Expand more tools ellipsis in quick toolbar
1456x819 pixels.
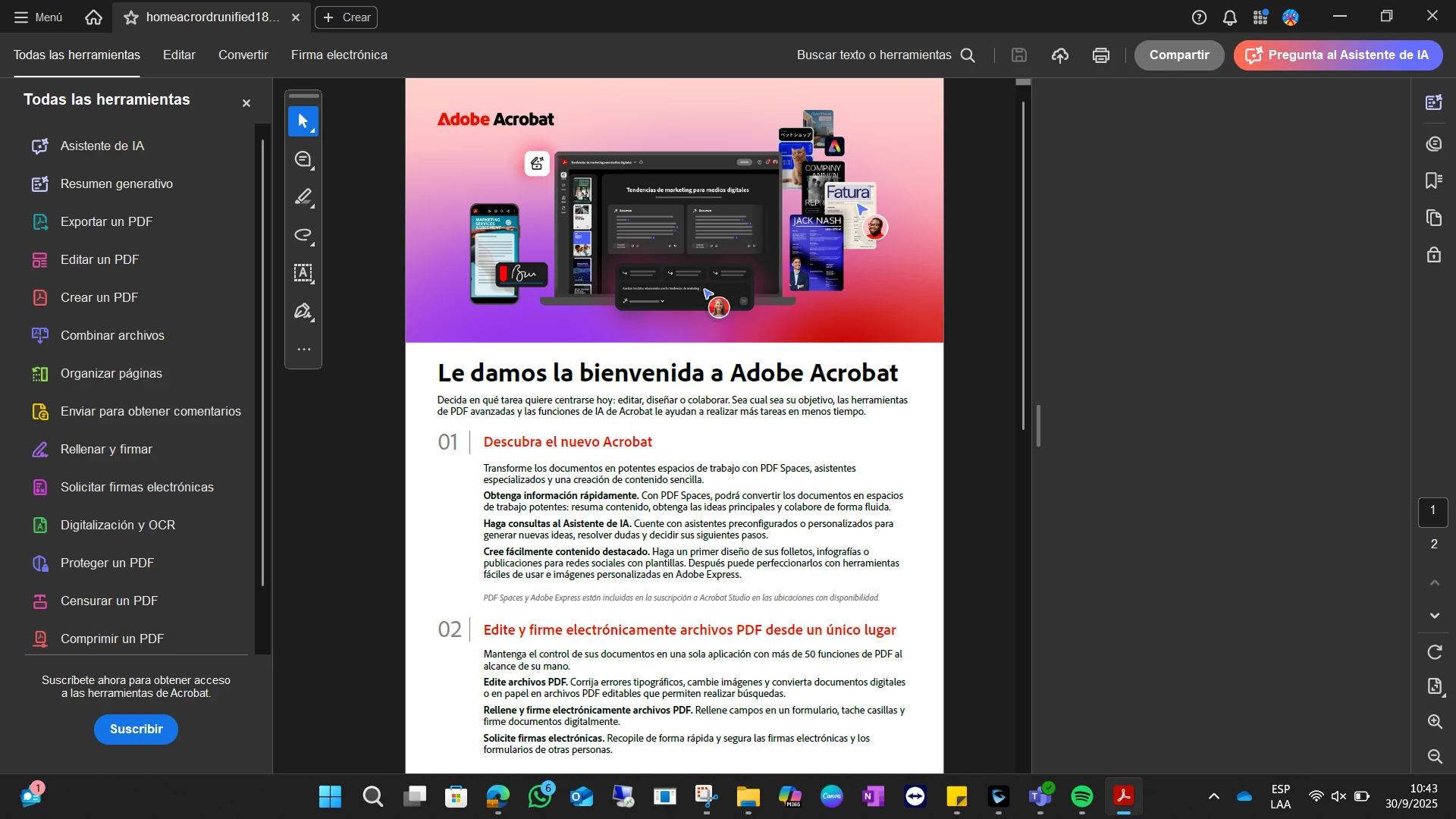303,350
